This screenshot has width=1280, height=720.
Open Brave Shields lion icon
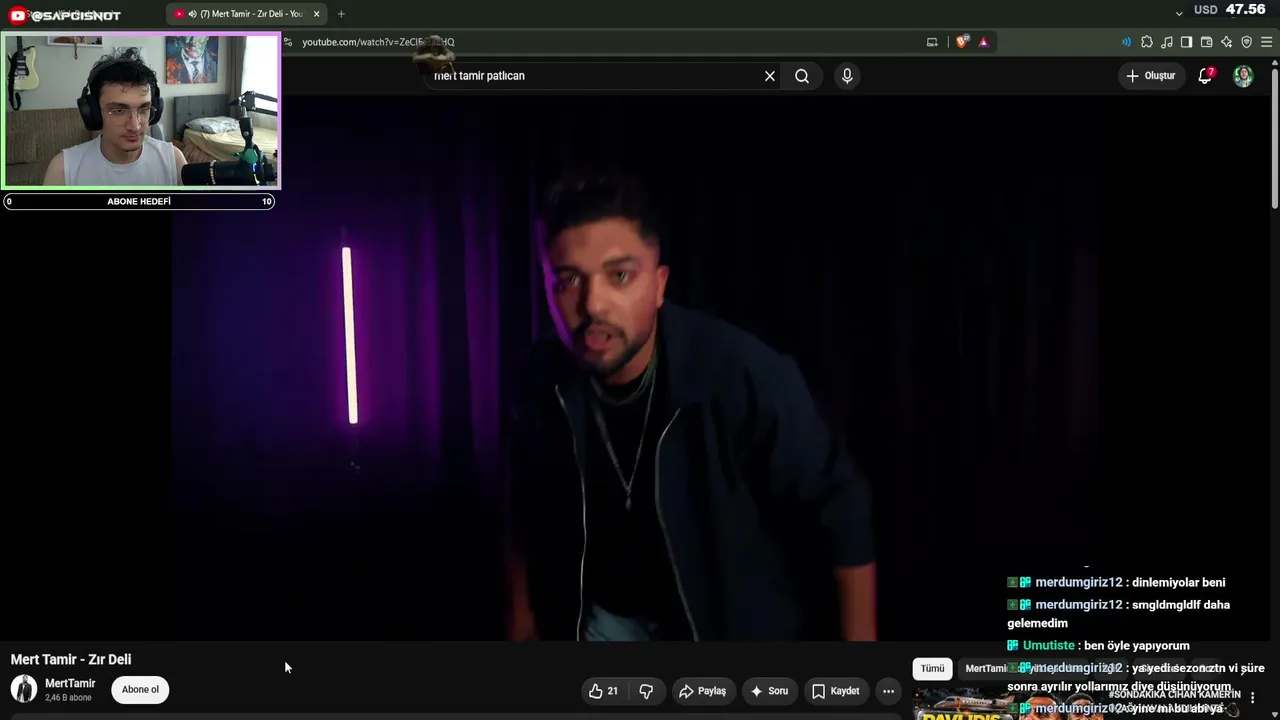pos(962,42)
